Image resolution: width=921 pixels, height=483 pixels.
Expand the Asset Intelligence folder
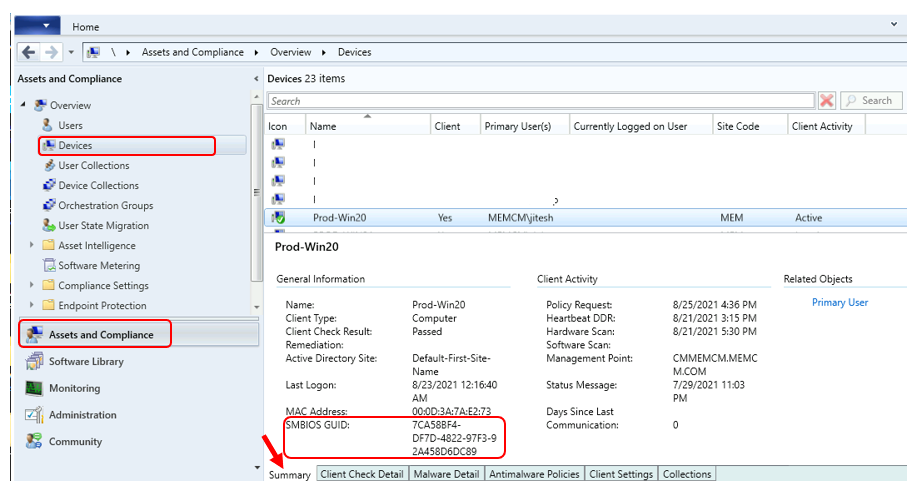(x=32, y=245)
